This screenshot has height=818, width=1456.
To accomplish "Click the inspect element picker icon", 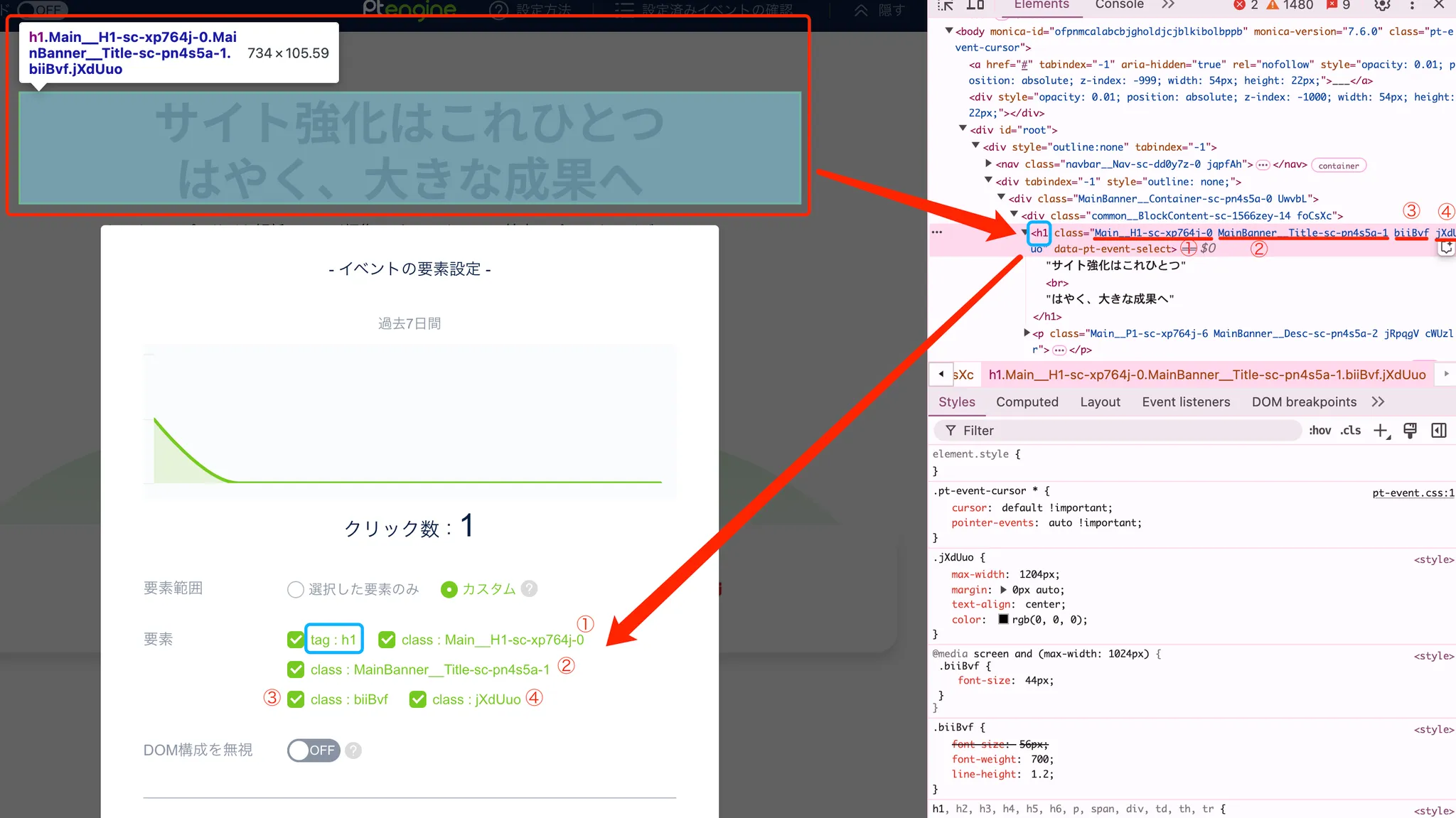I will [x=946, y=5].
